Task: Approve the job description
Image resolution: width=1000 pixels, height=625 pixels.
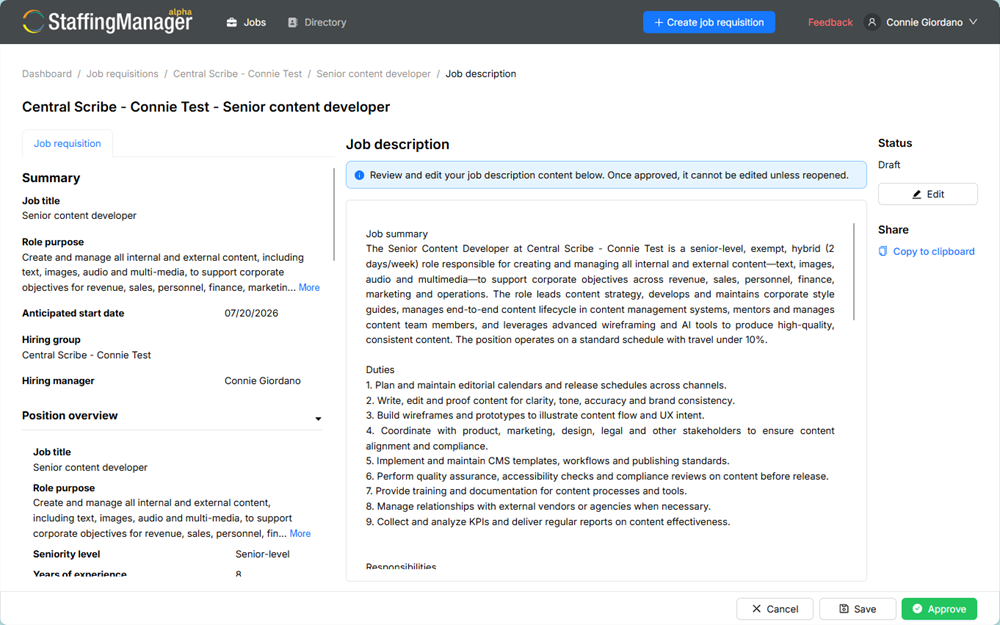Action: tap(939, 609)
